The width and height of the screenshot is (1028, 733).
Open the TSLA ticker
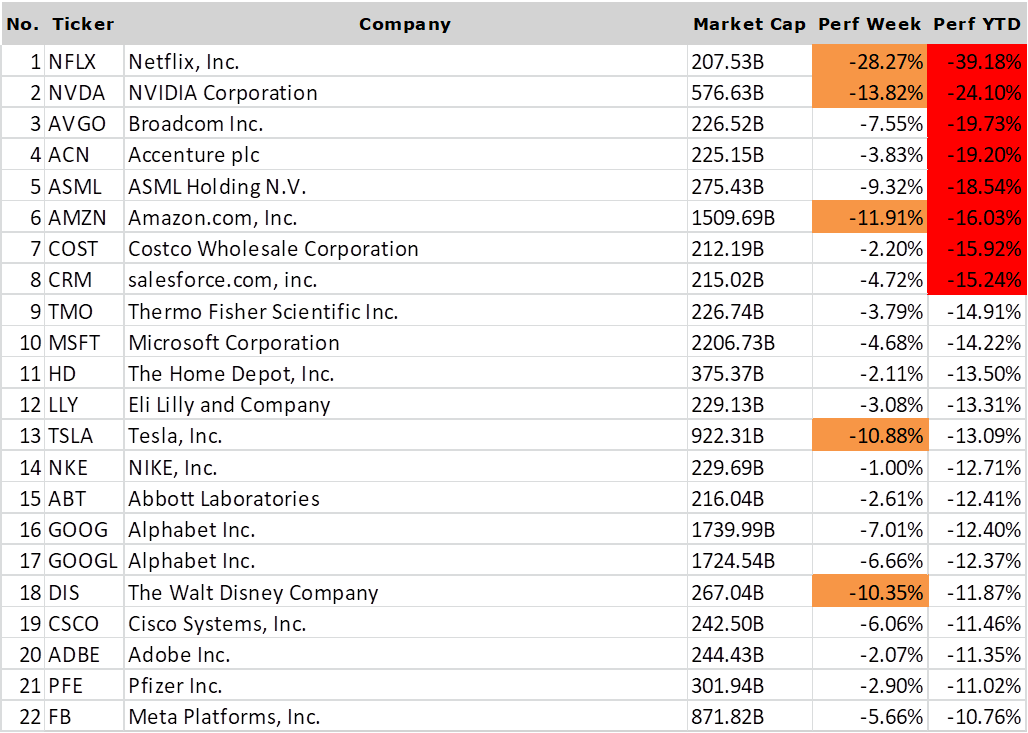coord(70,436)
